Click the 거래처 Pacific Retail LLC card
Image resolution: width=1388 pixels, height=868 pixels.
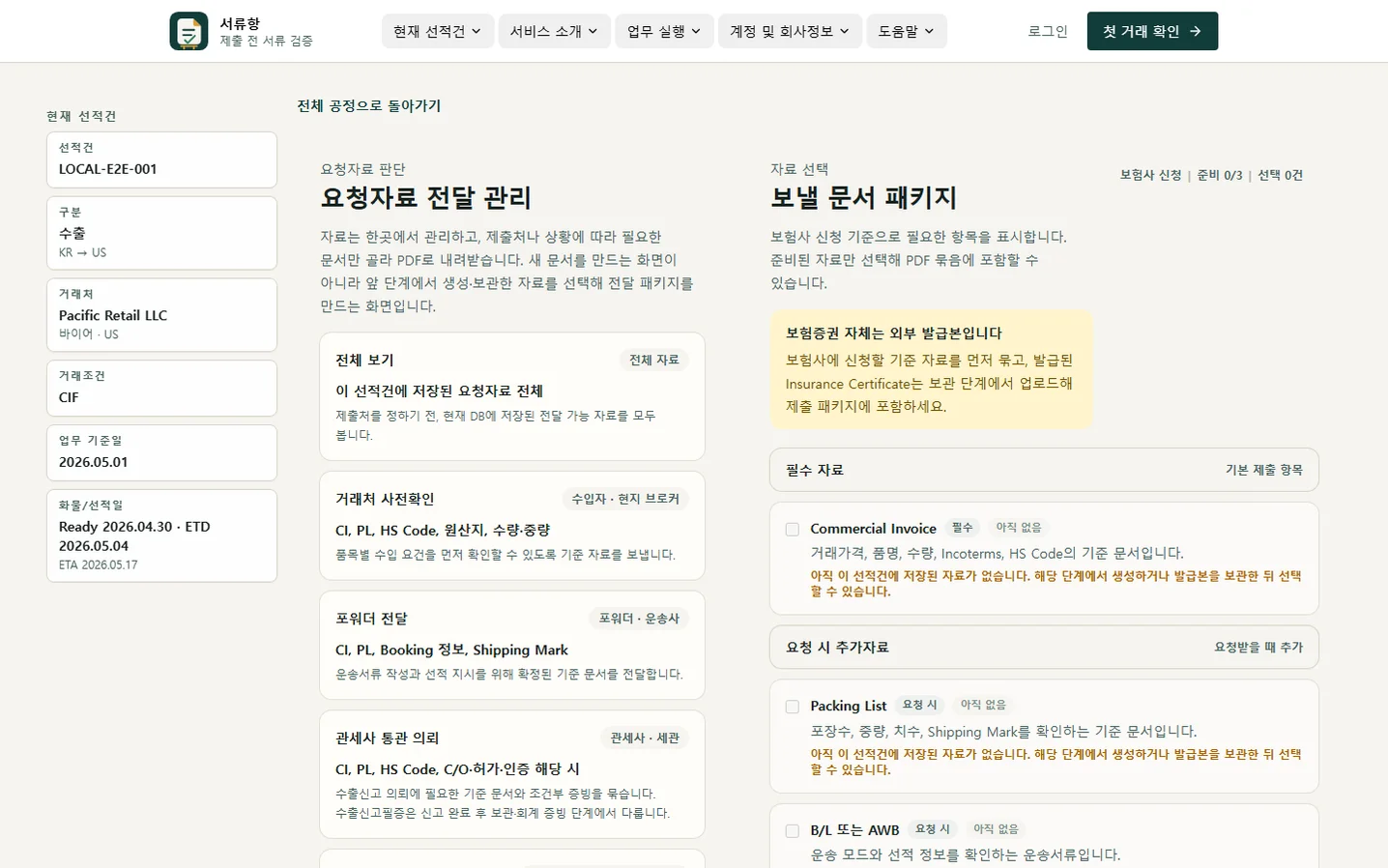(x=161, y=315)
